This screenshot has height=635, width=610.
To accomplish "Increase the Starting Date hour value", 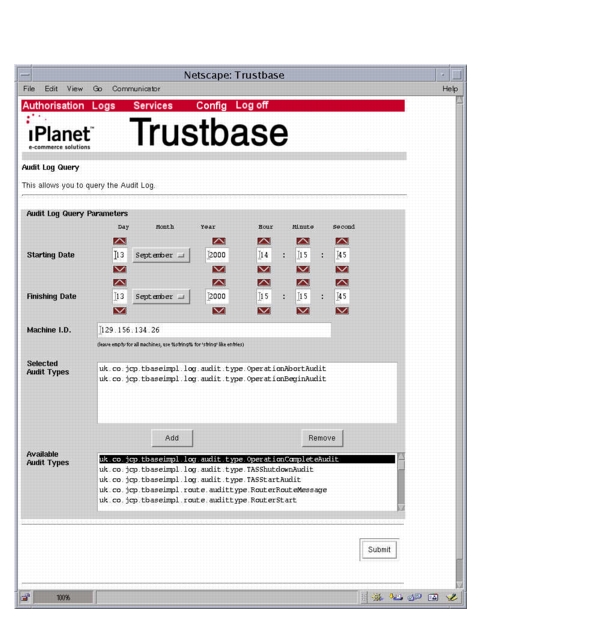I will point(264,241).
